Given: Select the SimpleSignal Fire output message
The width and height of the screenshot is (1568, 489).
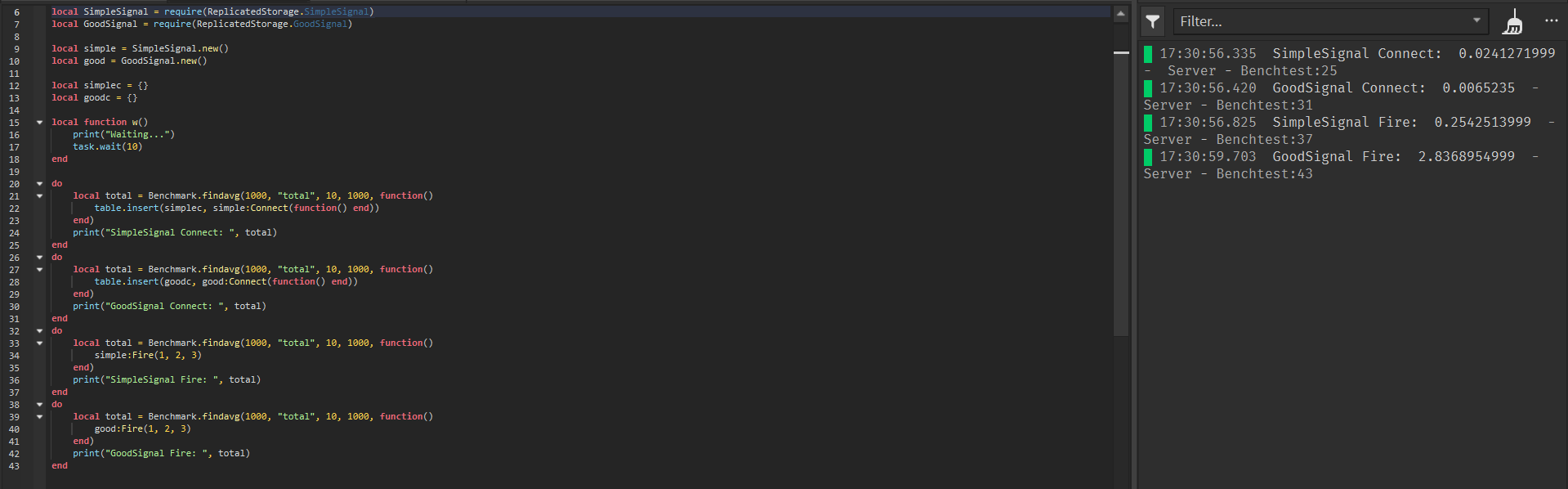Looking at the screenshot, I should coord(1347,131).
